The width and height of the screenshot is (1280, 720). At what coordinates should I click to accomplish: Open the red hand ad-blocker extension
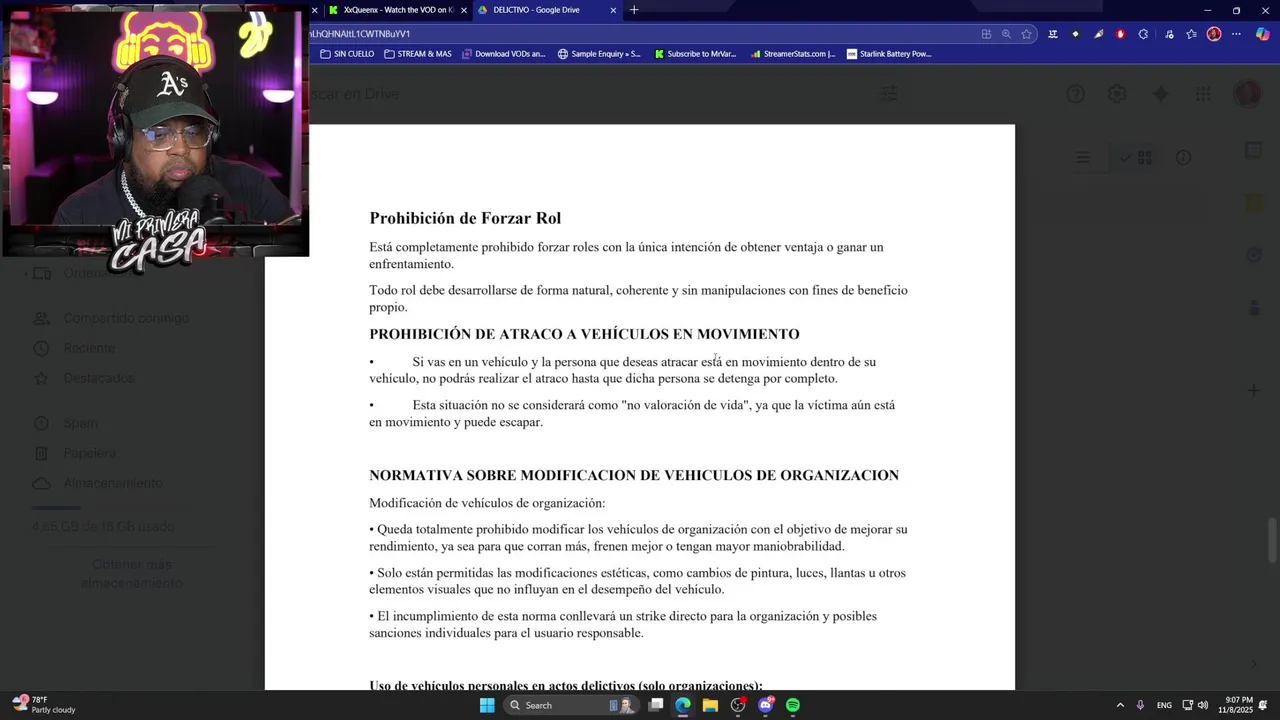tap(1120, 34)
